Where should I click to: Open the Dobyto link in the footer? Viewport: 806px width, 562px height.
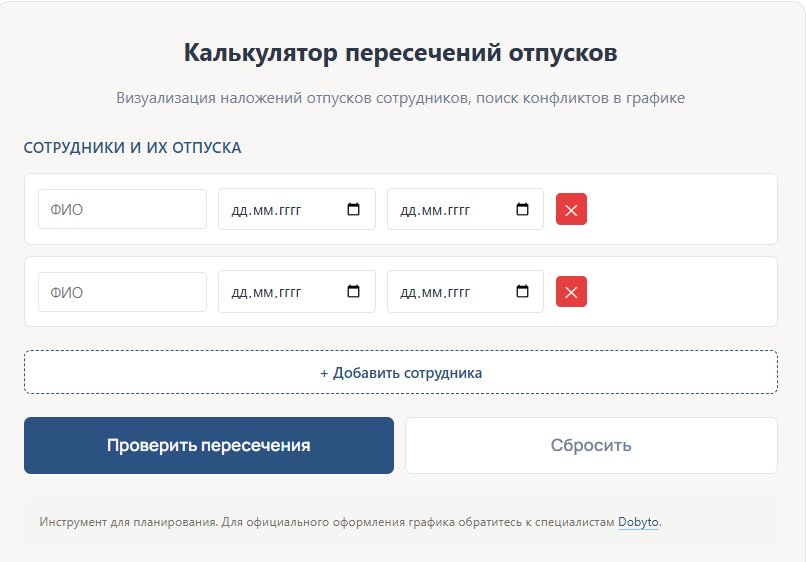(638, 522)
